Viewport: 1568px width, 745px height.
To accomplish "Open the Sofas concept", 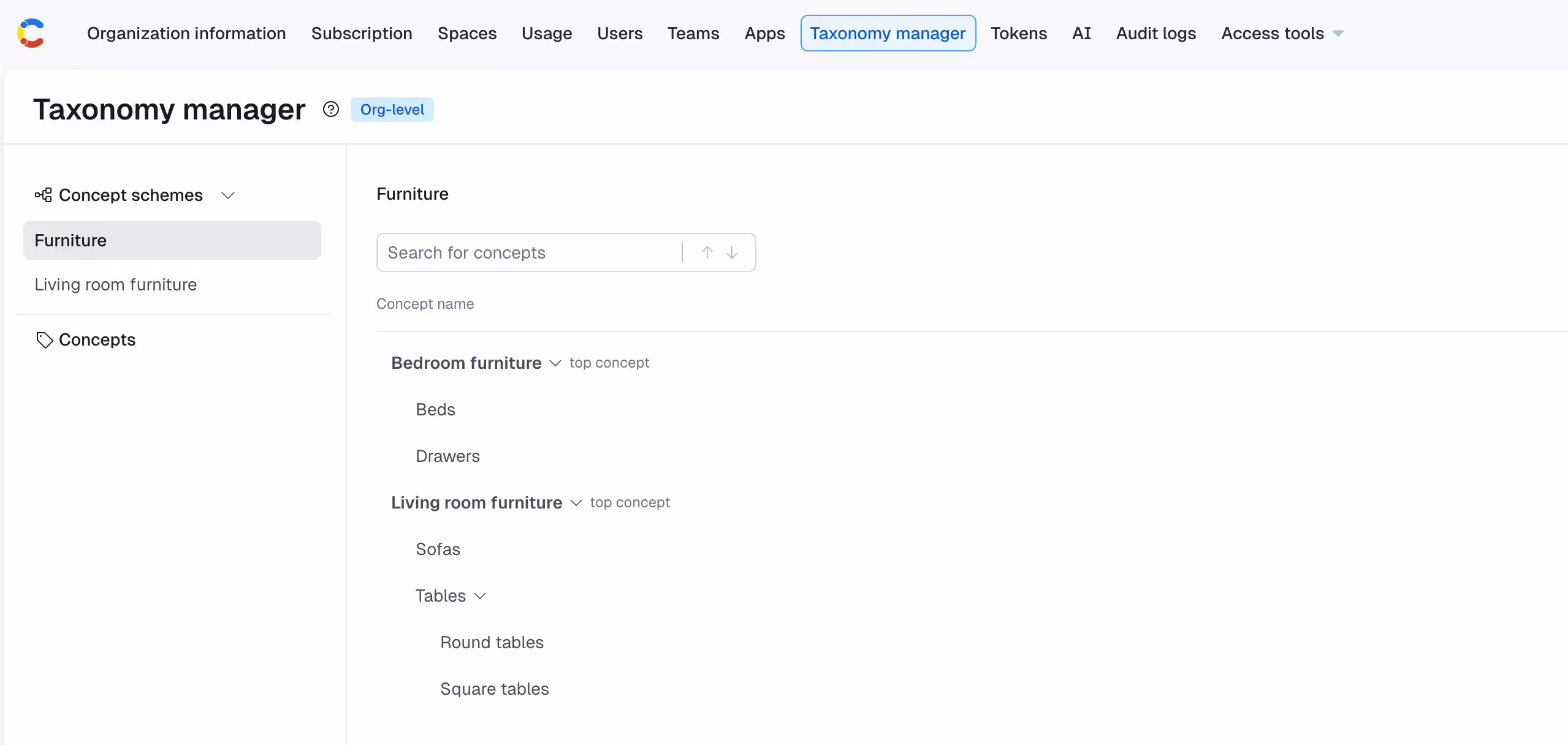I will coord(438,550).
